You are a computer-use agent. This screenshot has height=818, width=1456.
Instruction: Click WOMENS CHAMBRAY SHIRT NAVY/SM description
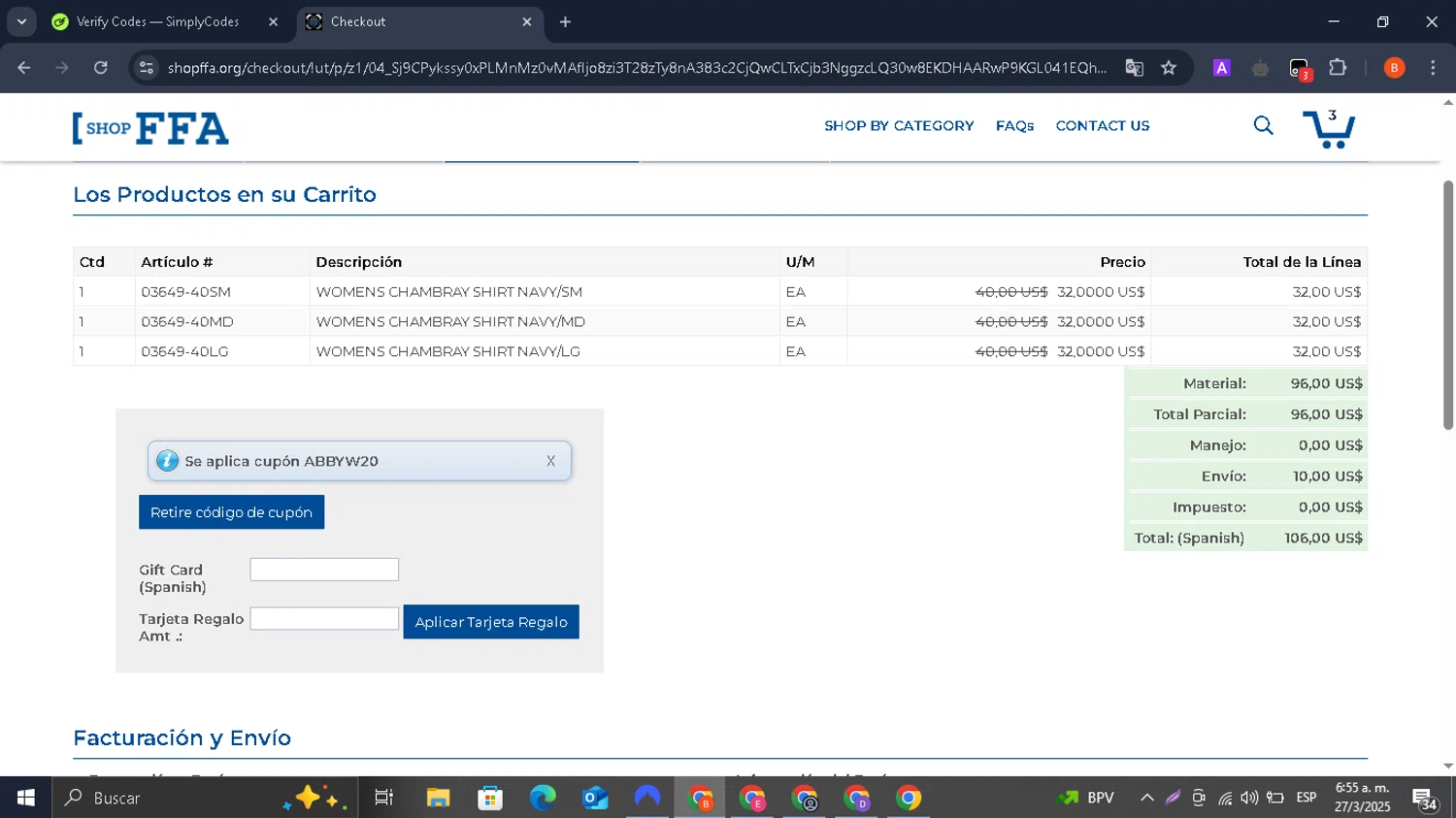point(449,292)
